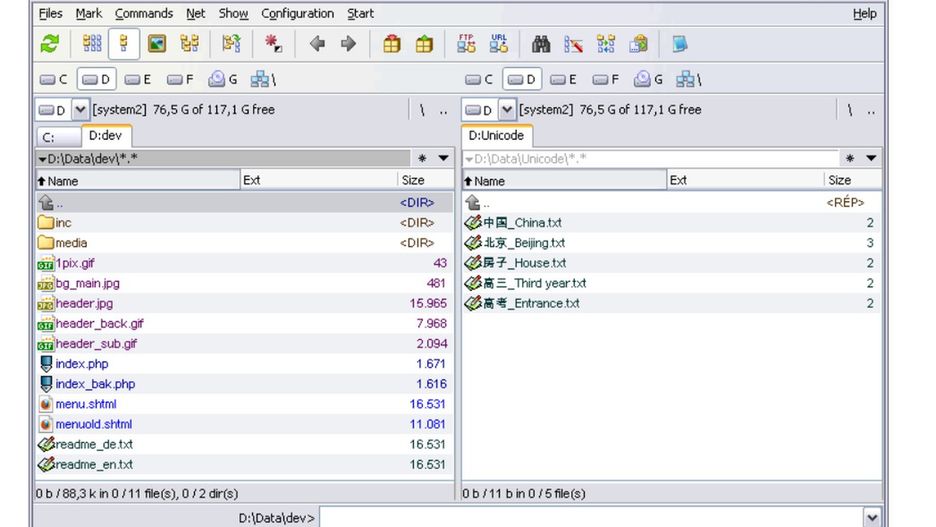The image size is (936, 527).
Task: Select the media folder
Action: click(x=245, y=243)
